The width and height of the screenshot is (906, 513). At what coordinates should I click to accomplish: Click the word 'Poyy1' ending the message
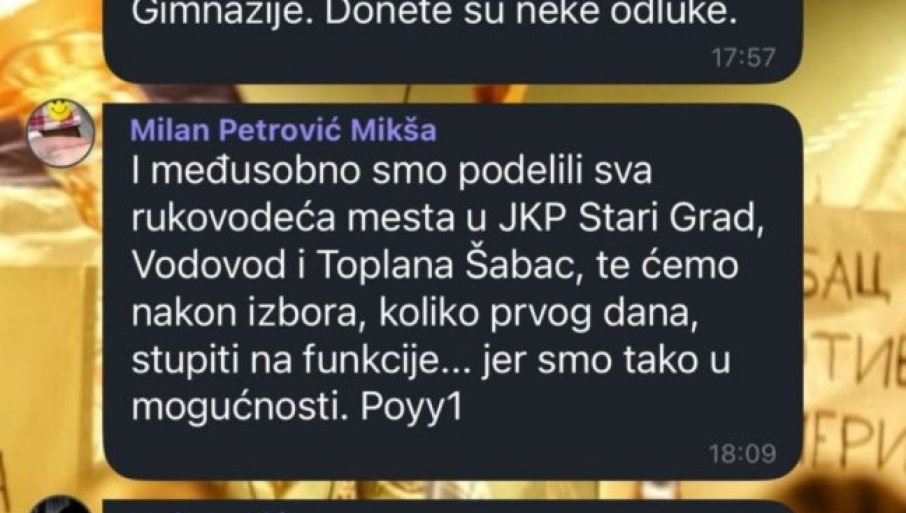click(x=411, y=408)
